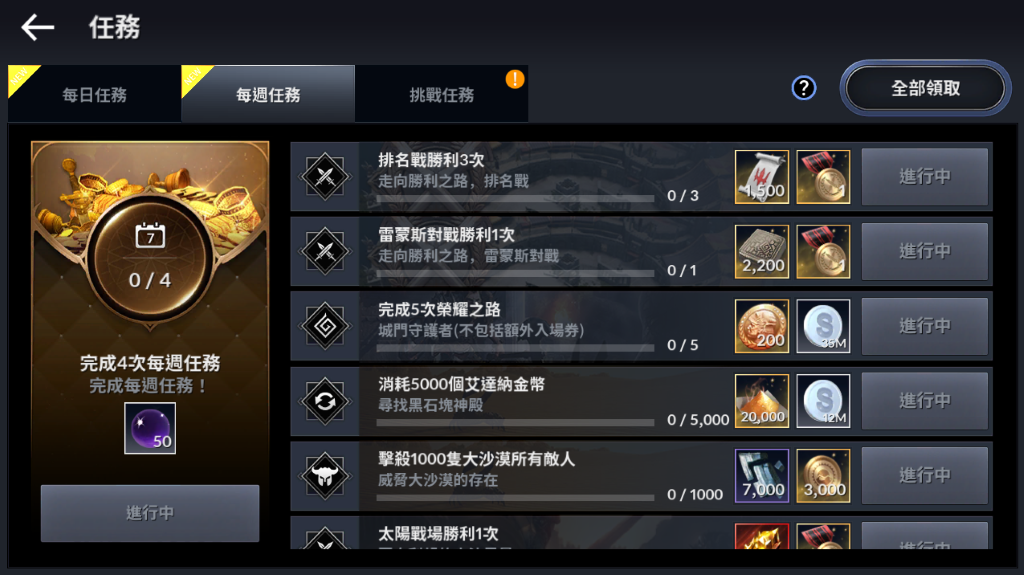Click the 全部領取 button
This screenshot has height=575, width=1024.
coord(925,88)
